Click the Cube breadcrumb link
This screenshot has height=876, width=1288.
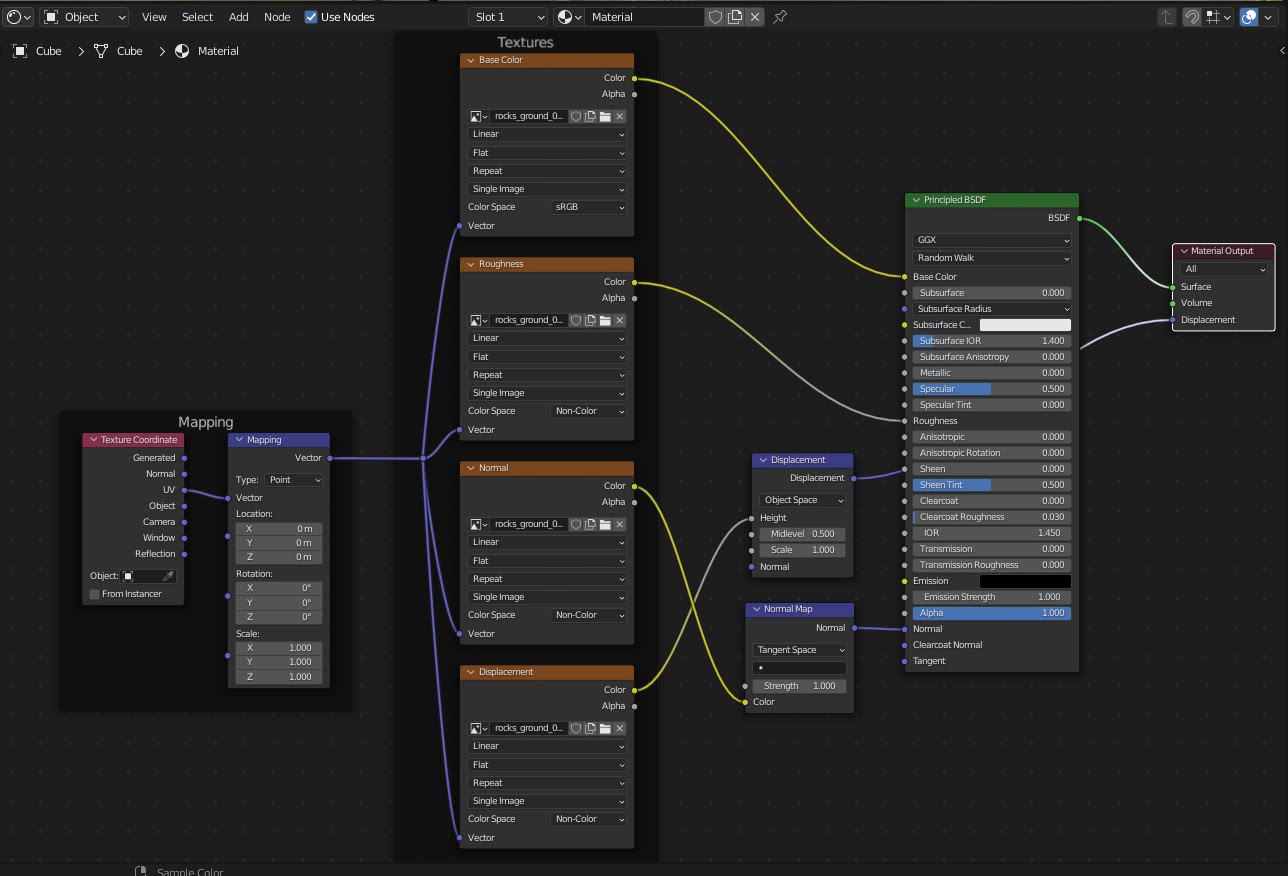[47, 50]
